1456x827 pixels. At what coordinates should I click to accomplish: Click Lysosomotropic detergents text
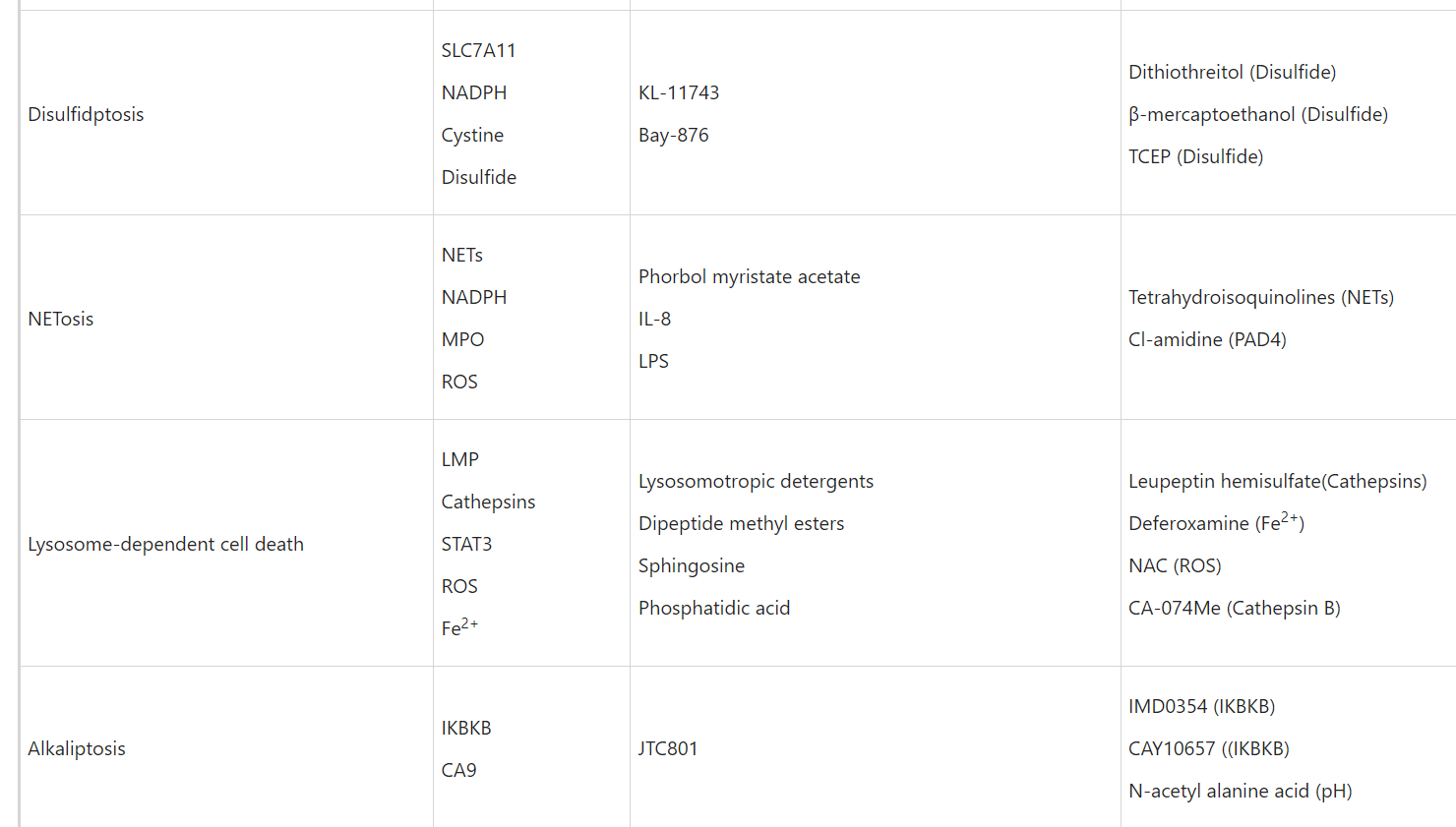tap(756, 481)
